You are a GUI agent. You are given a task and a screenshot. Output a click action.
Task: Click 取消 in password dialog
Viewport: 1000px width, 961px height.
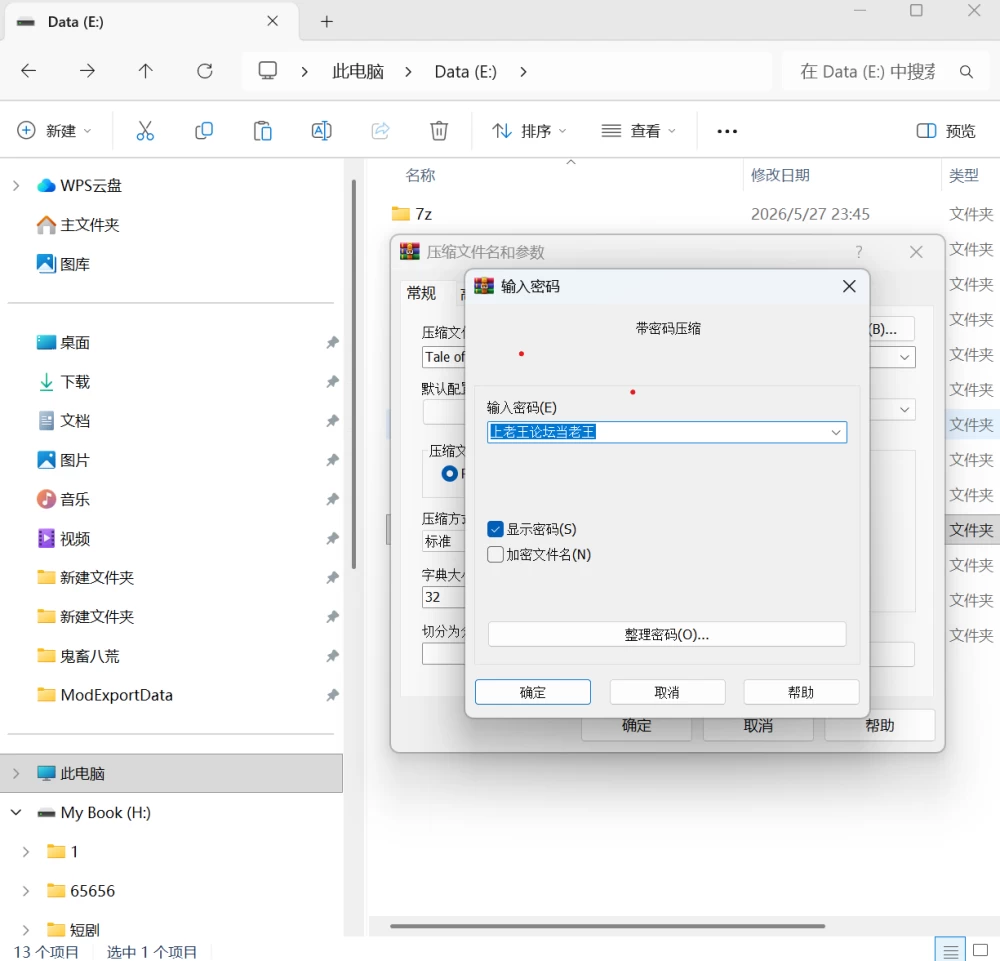667,692
